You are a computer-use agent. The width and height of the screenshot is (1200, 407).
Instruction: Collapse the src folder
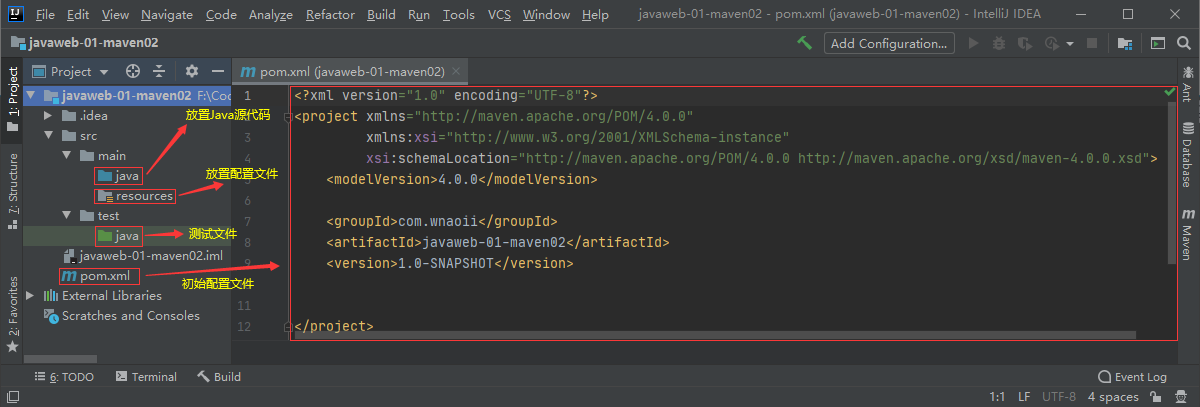(x=48, y=136)
